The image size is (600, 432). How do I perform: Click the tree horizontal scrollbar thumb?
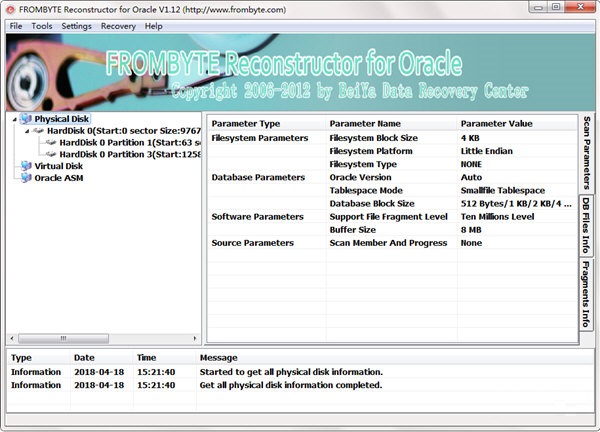point(64,338)
